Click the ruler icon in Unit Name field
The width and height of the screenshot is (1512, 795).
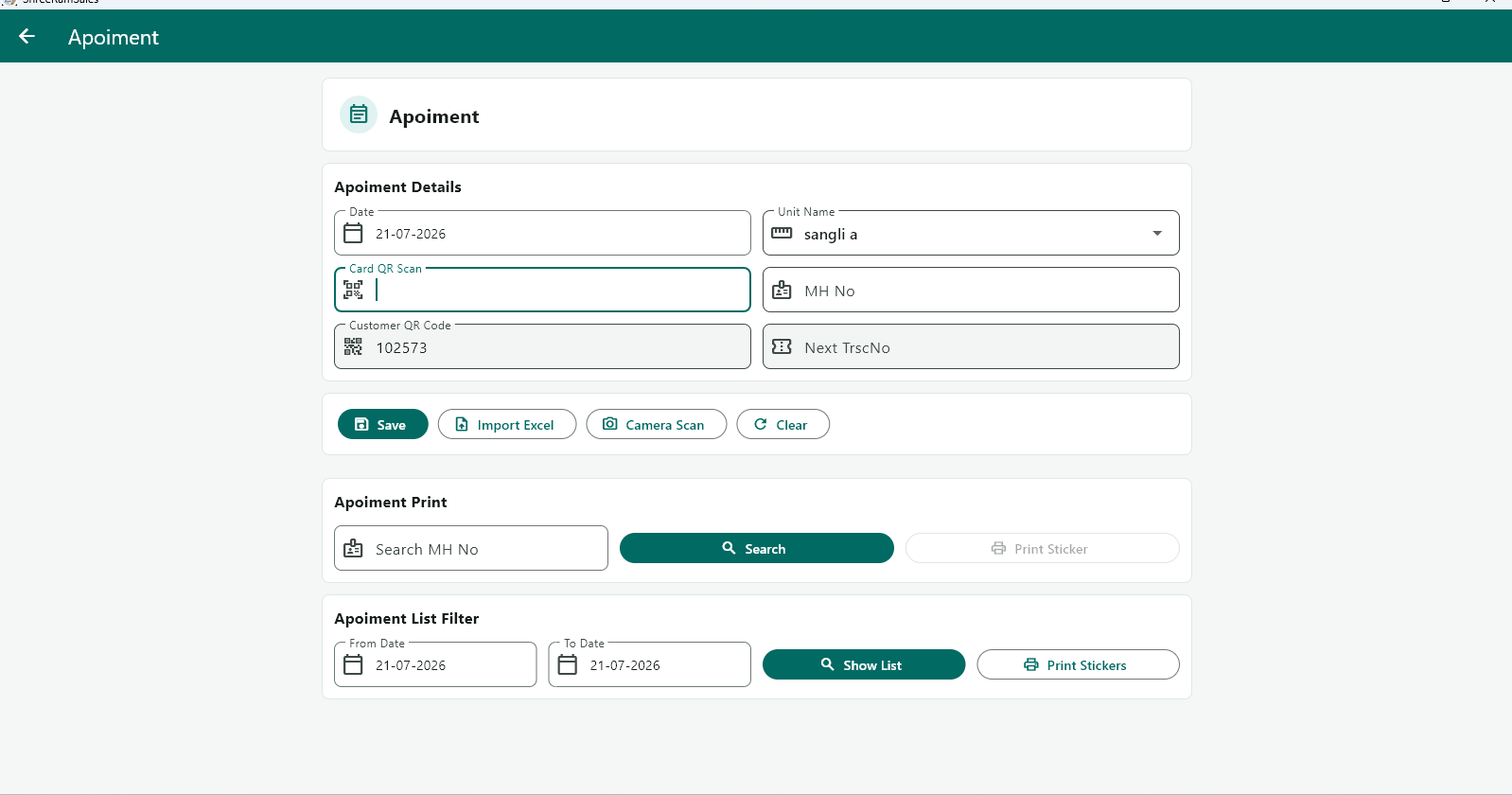782,233
